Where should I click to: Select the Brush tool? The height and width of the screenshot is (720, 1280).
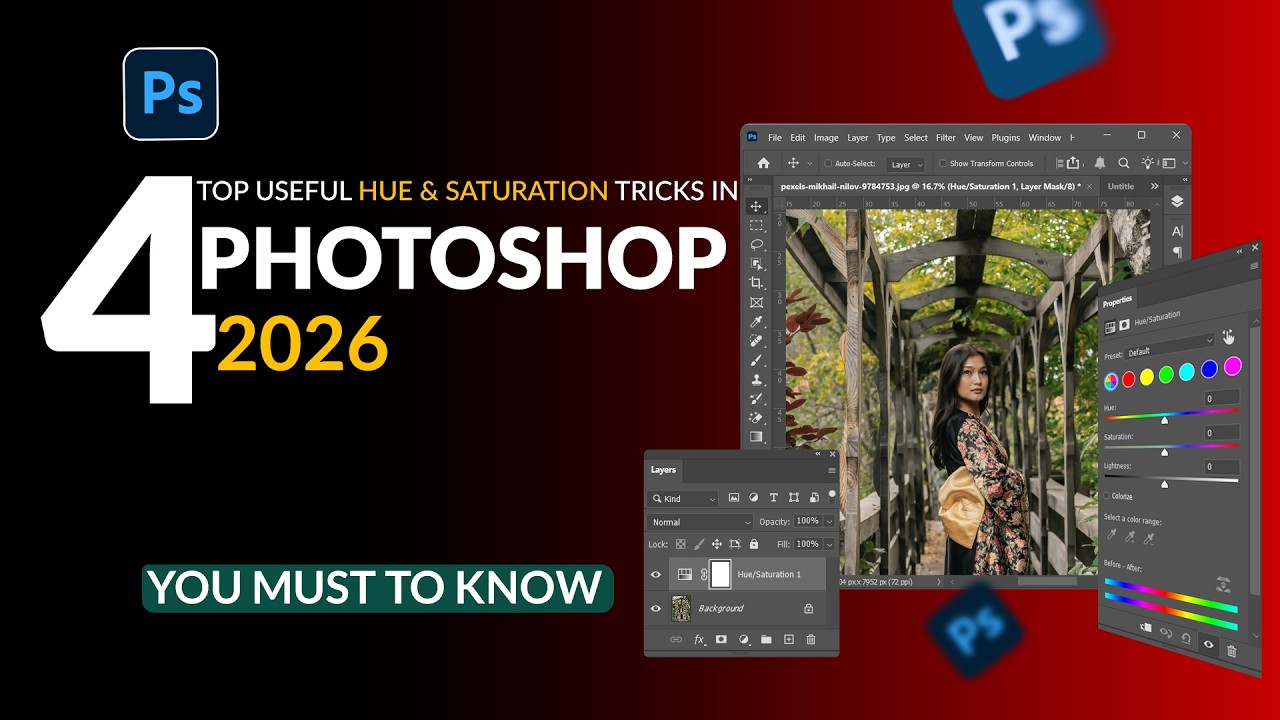[x=756, y=360]
